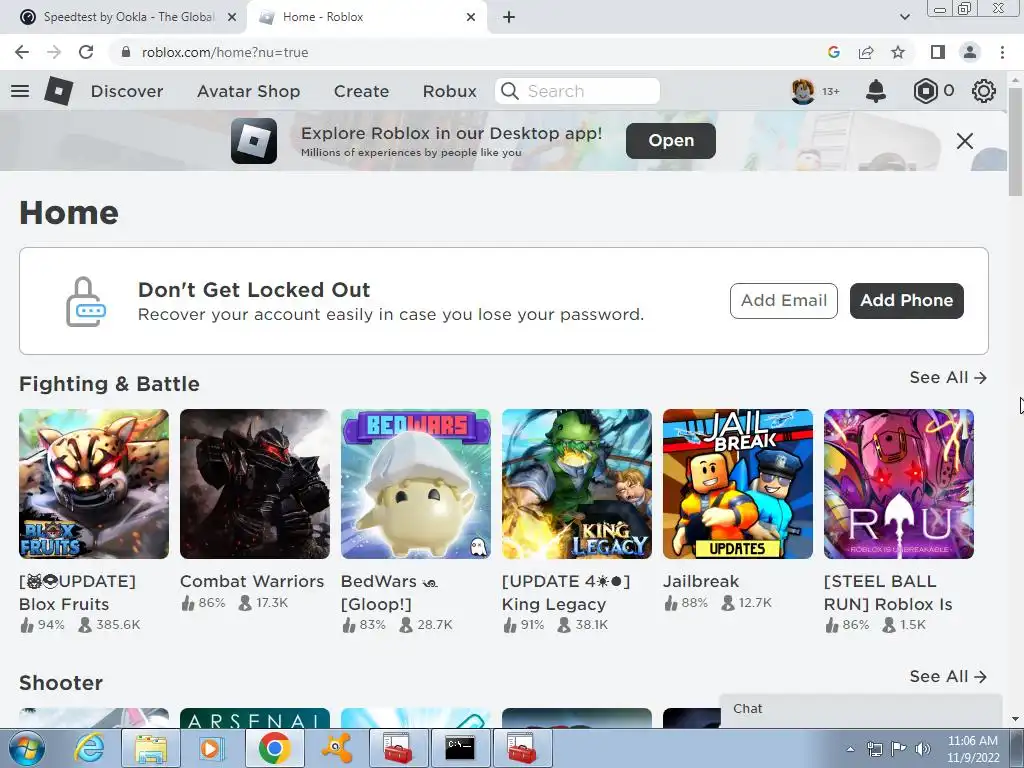
Task: Click Add Phone button
Action: click(x=906, y=300)
